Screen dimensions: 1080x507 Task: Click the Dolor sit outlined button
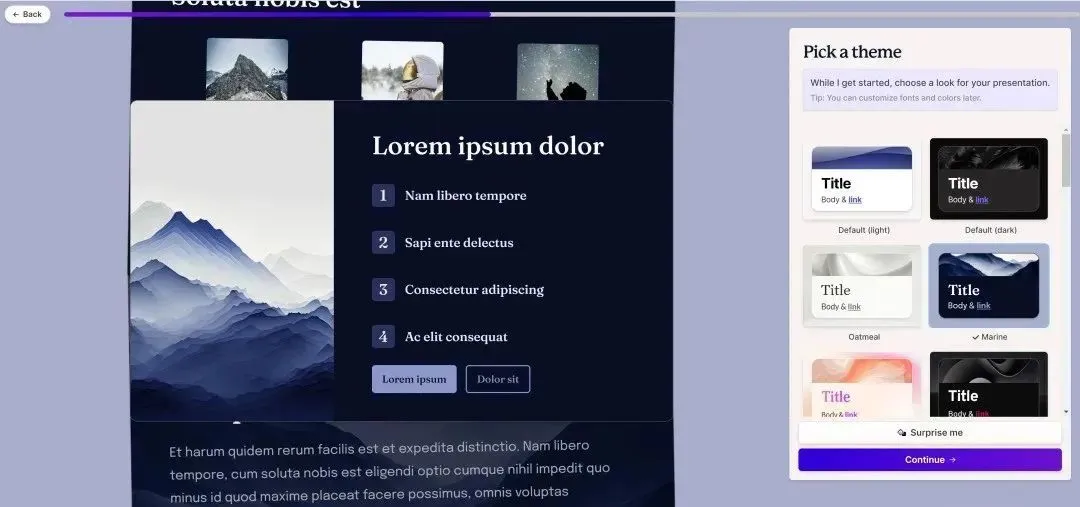(x=498, y=379)
